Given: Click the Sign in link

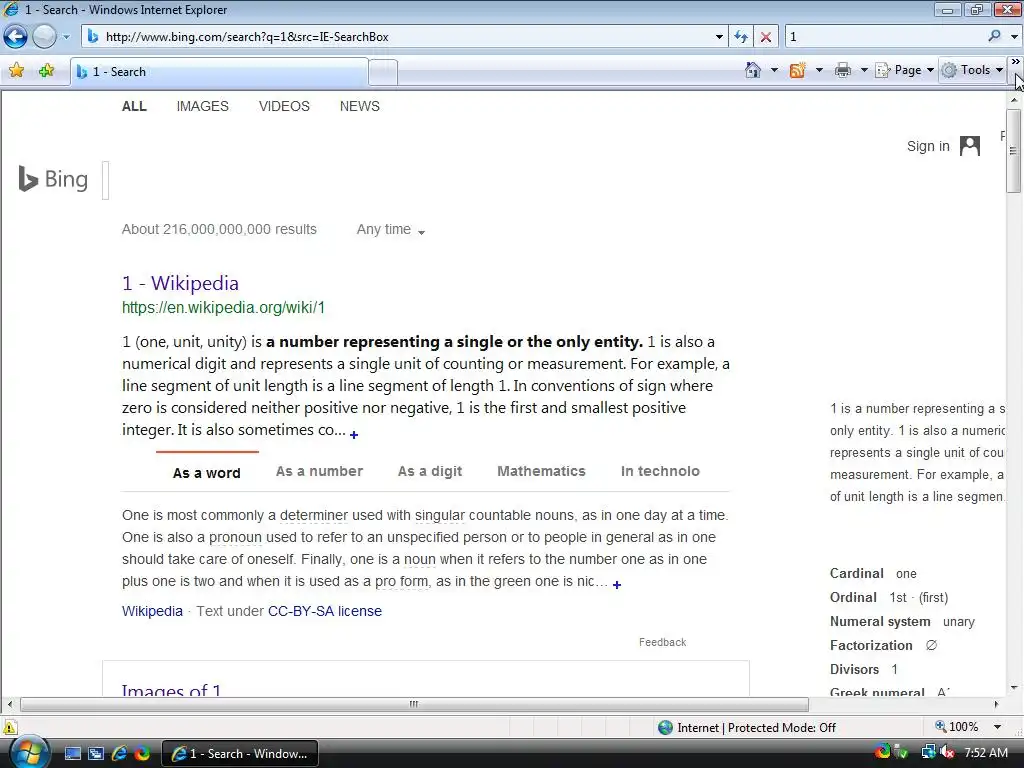Looking at the screenshot, I should [928, 146].
